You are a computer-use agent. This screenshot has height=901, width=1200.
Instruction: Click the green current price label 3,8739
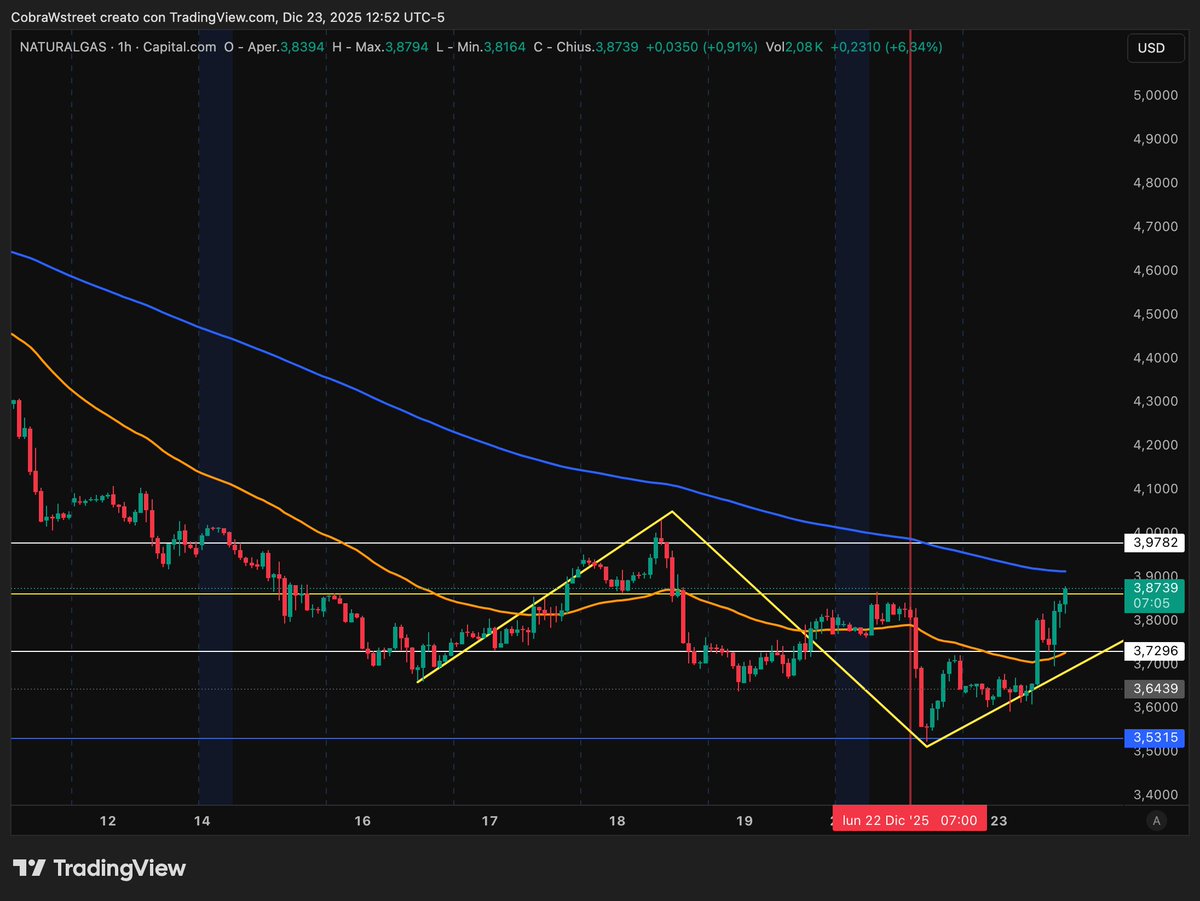(x=1155, y=589)
